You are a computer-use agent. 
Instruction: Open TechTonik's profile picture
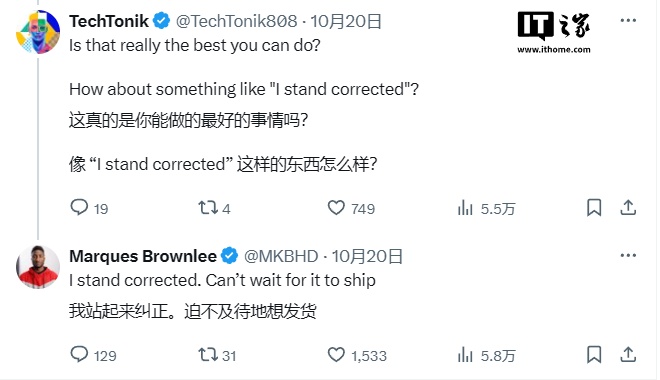pyautogui.click(x=38, y=32)
